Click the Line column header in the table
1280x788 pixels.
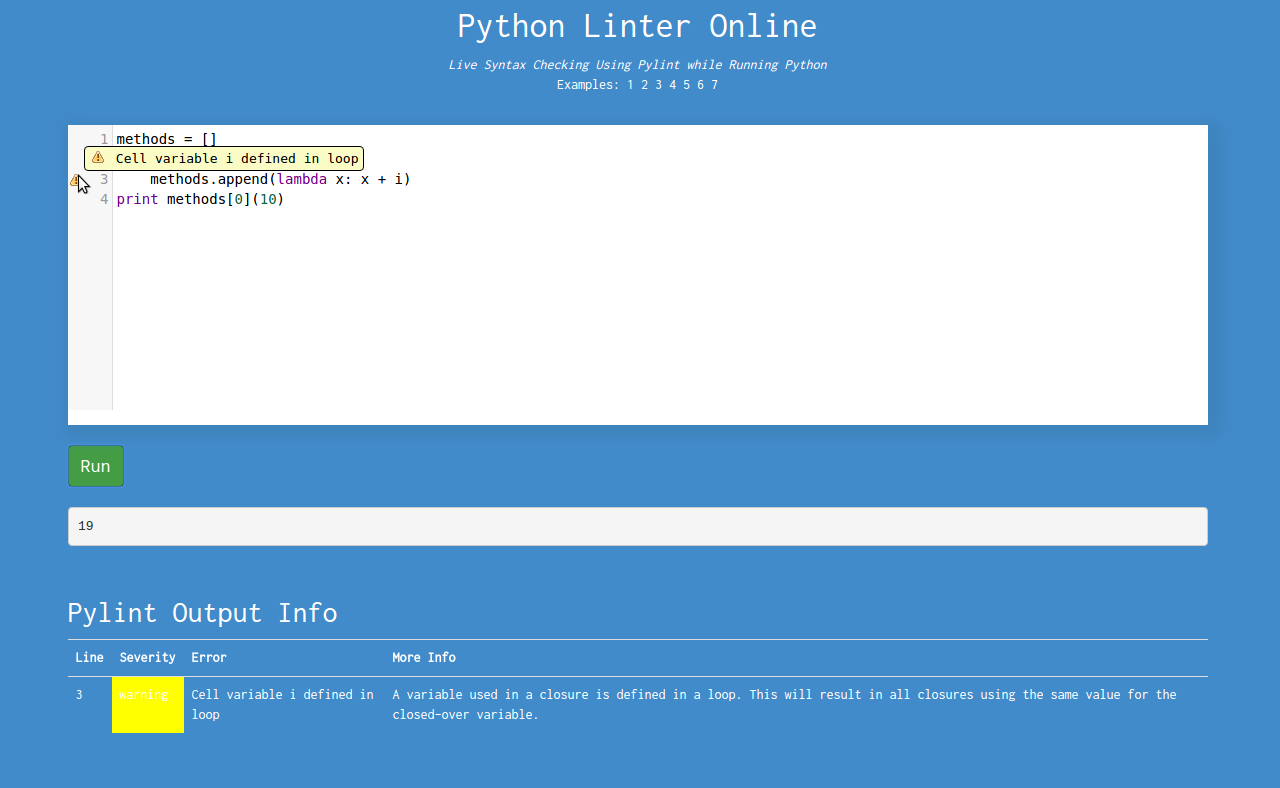click(89, 658)
